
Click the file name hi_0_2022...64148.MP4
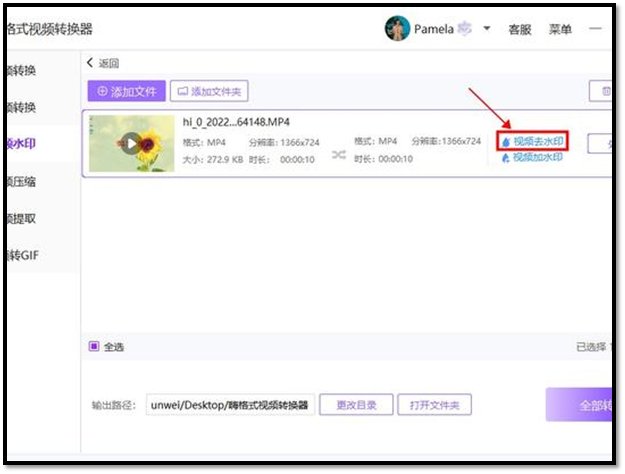click(x=236, y=122)
